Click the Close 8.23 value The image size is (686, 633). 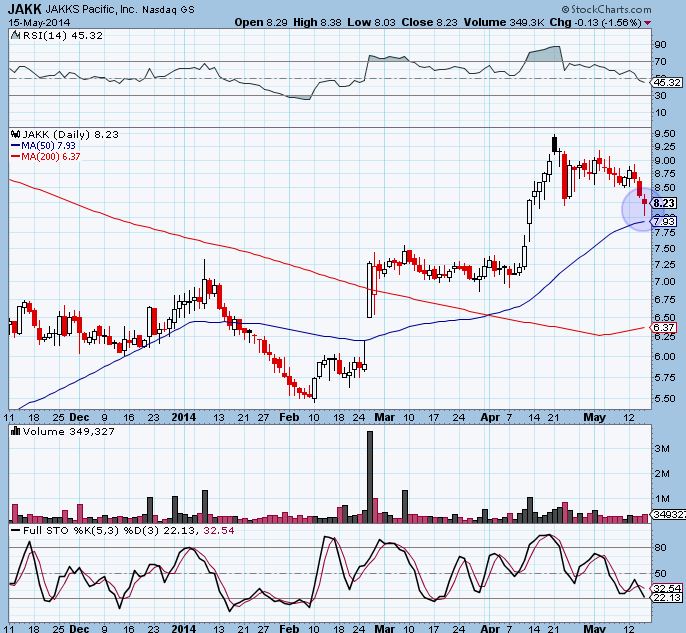[429, 22]
